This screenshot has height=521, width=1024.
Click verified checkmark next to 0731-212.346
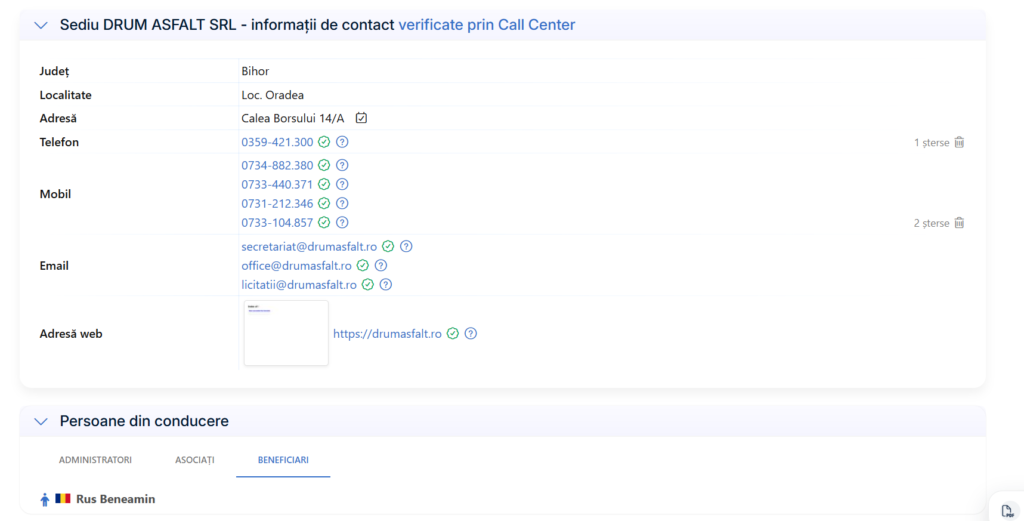point(324,203)
